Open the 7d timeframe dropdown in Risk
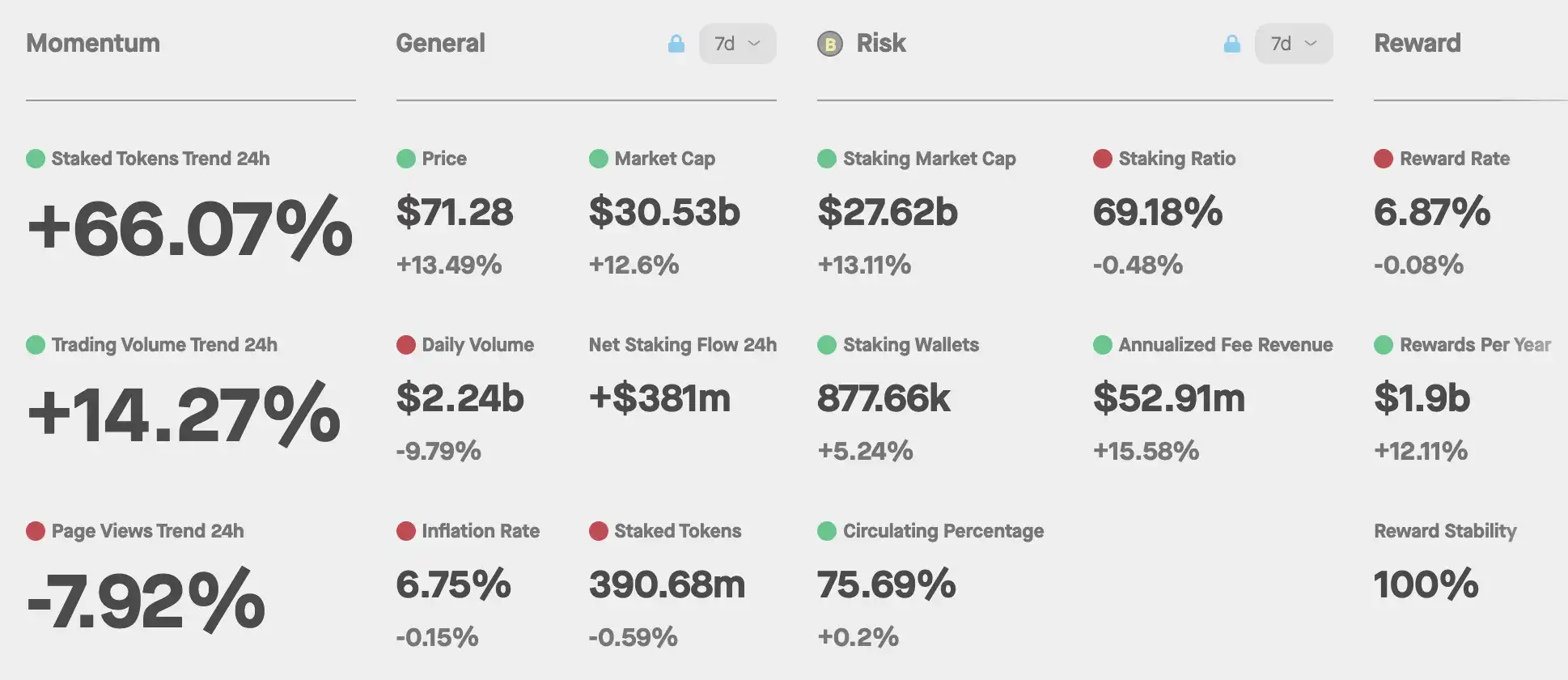 (x=1293, y=44)
